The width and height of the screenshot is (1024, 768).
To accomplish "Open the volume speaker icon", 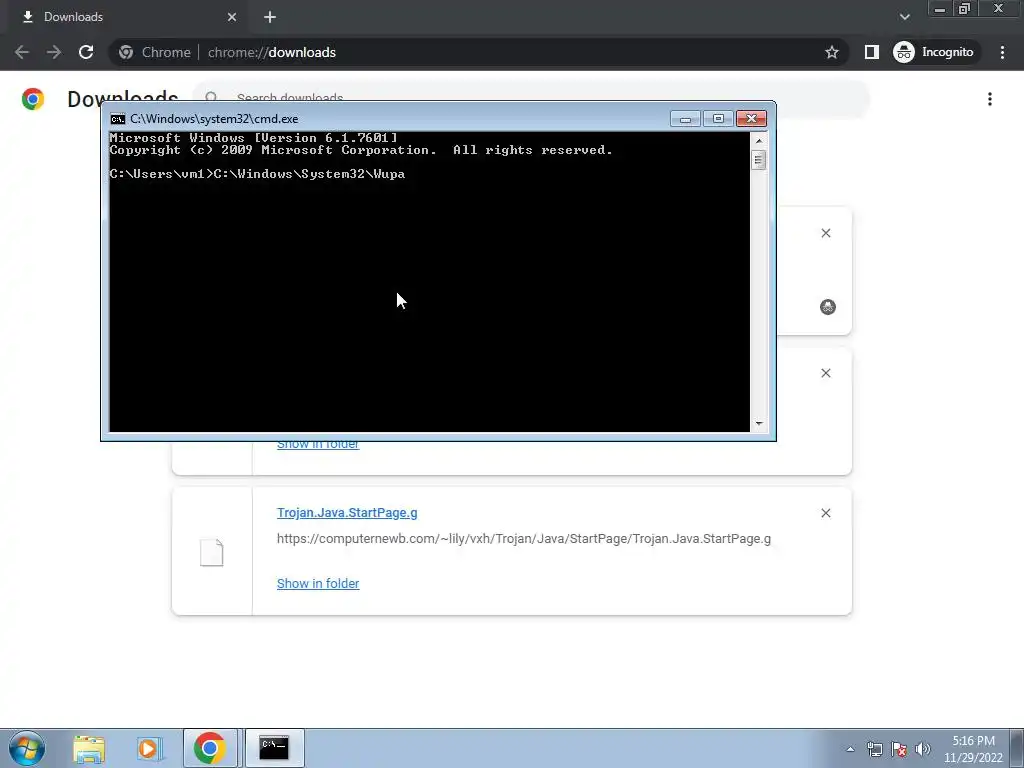I will click(923, 749).
